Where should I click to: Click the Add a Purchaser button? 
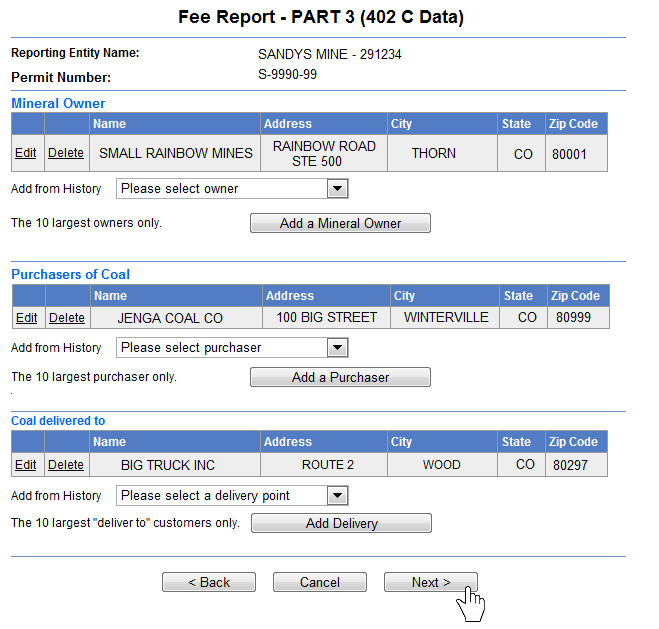[340, 377]
